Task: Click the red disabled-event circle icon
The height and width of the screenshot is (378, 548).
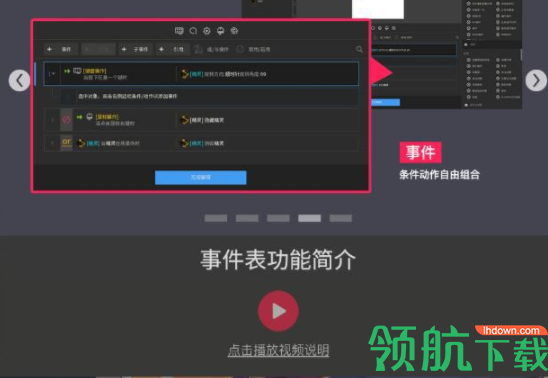Action: point(66,119)
